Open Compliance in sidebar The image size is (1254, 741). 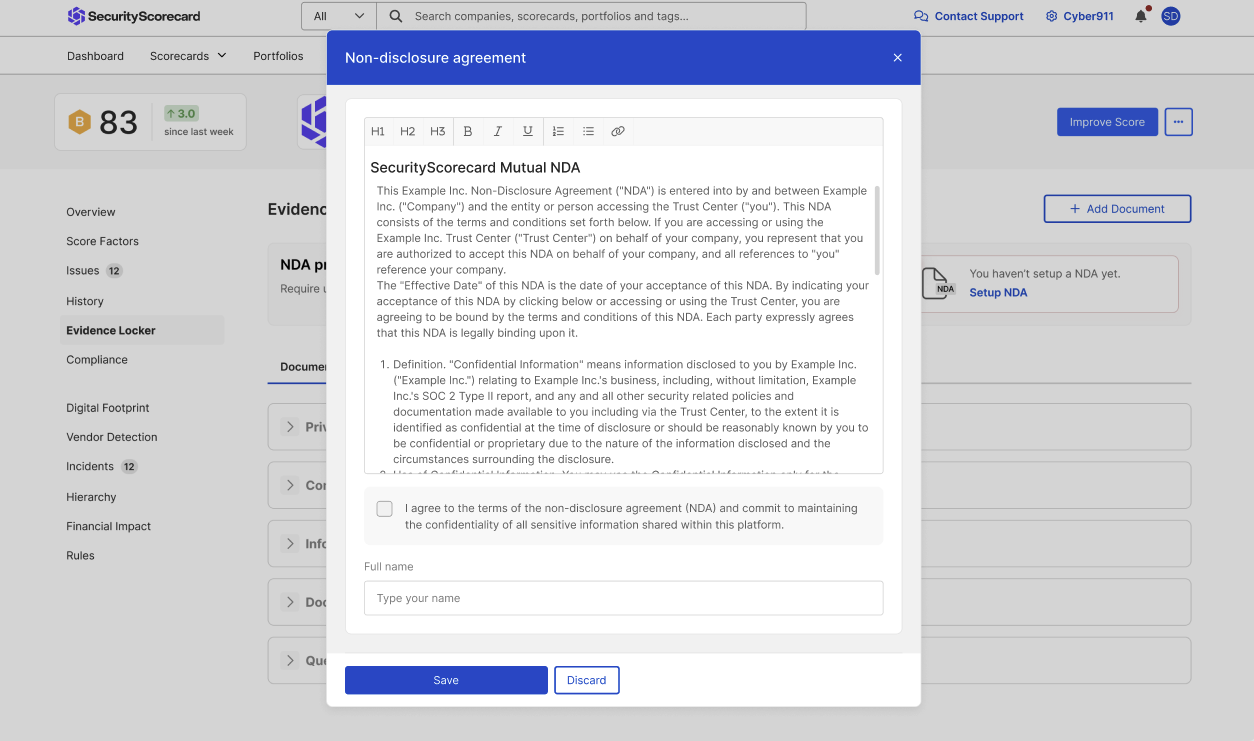click(97, 359)
